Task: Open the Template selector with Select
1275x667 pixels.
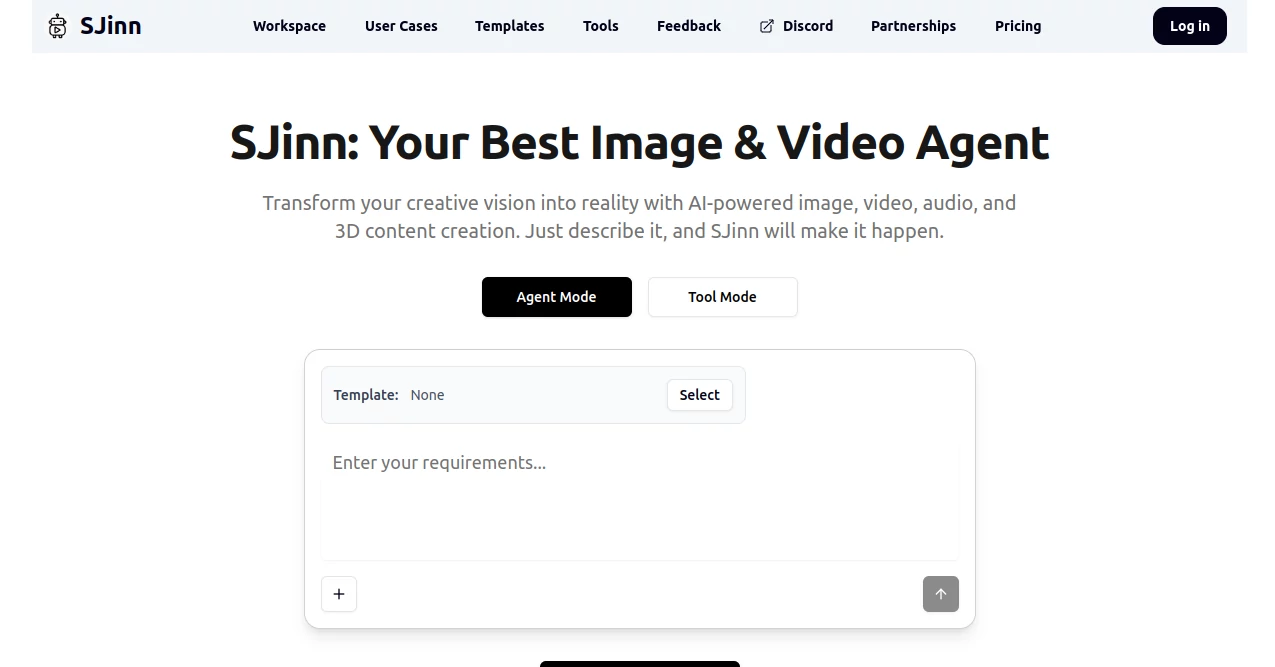Action: pos(699,395)
